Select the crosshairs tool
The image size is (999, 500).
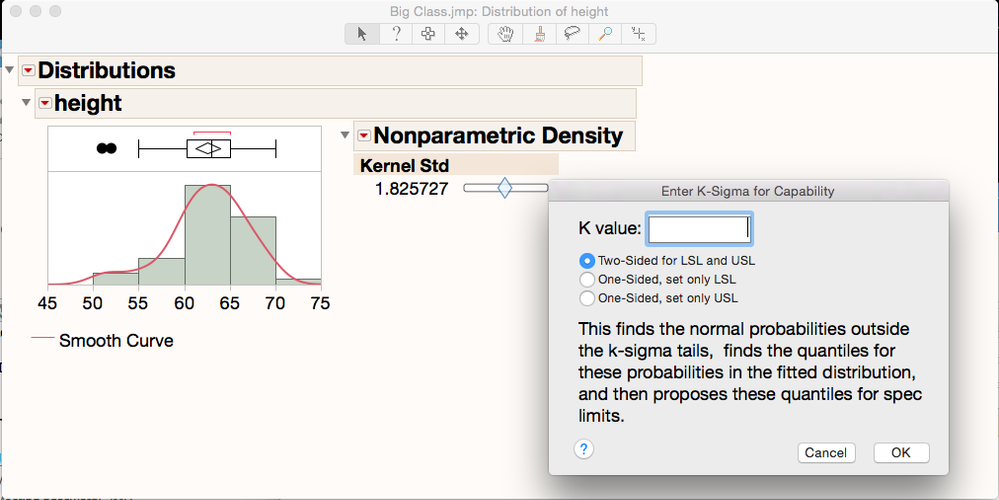coord(428,34)
